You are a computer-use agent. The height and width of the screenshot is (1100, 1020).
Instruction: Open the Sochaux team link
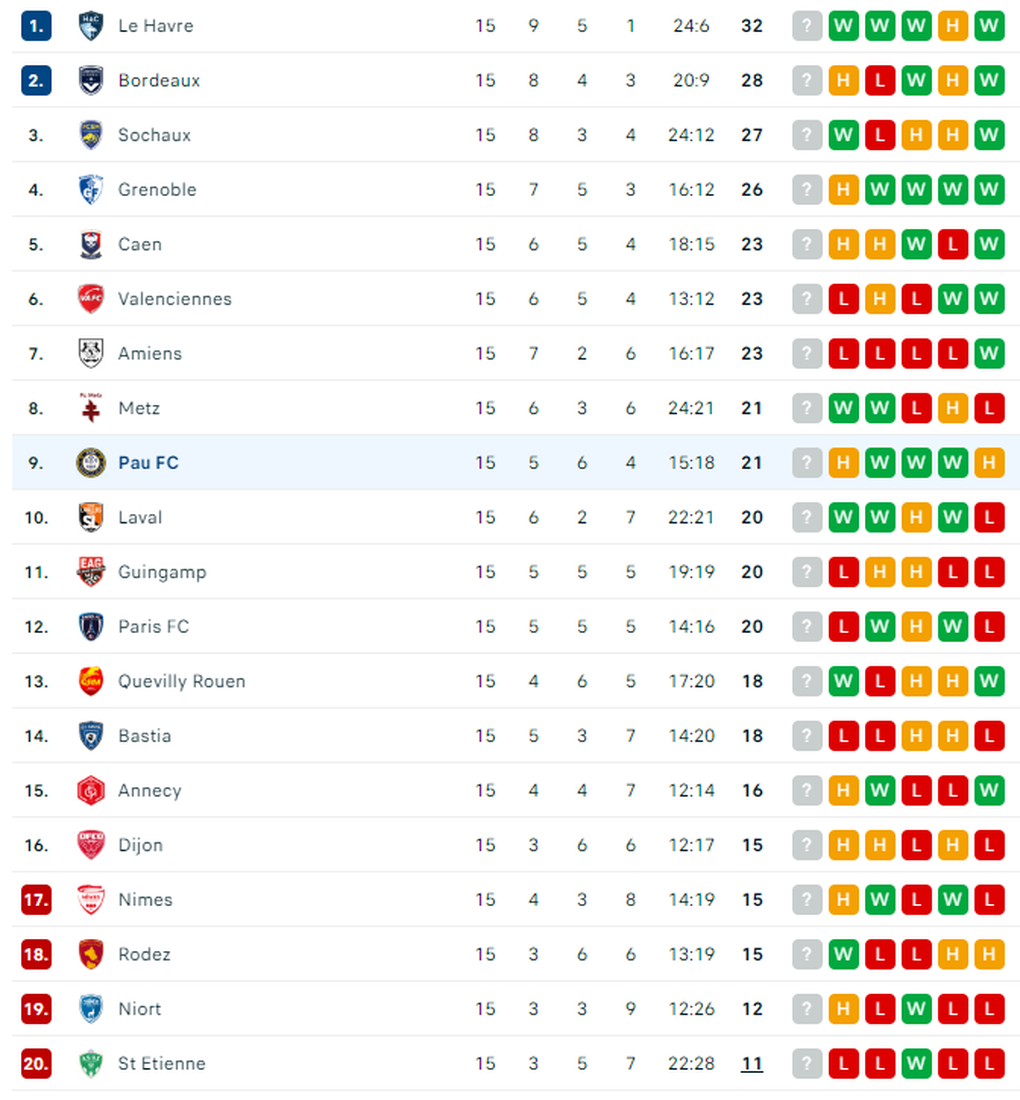154,135
